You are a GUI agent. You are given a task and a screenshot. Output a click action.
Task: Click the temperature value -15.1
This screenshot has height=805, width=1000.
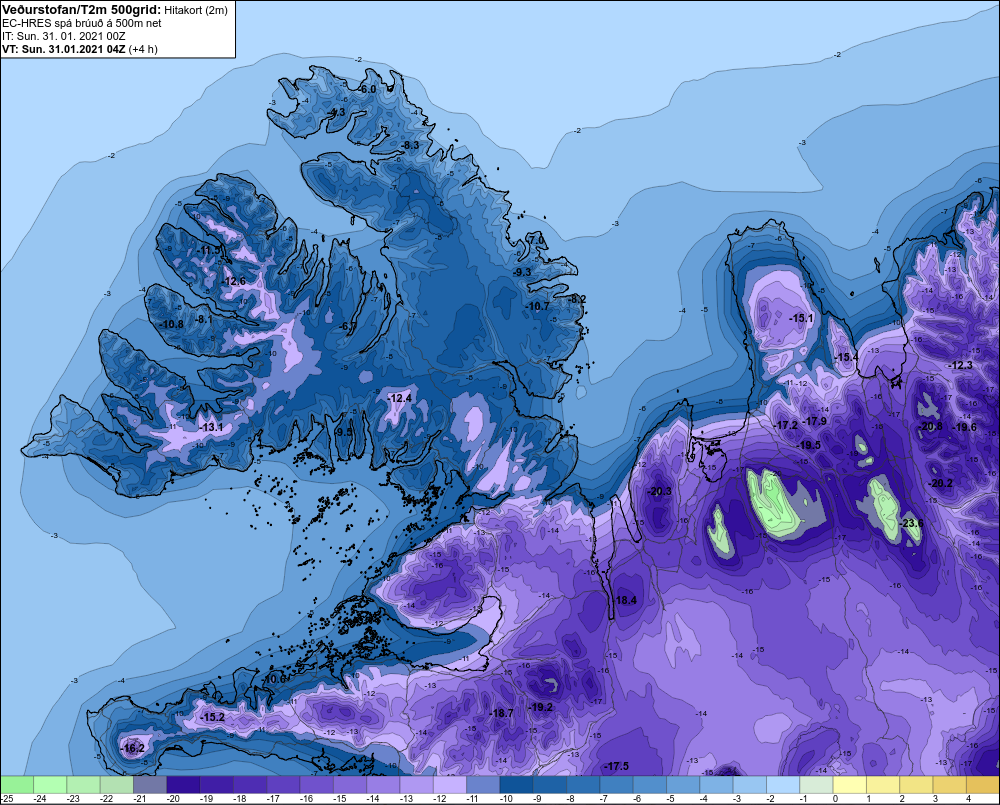point(802,318)
